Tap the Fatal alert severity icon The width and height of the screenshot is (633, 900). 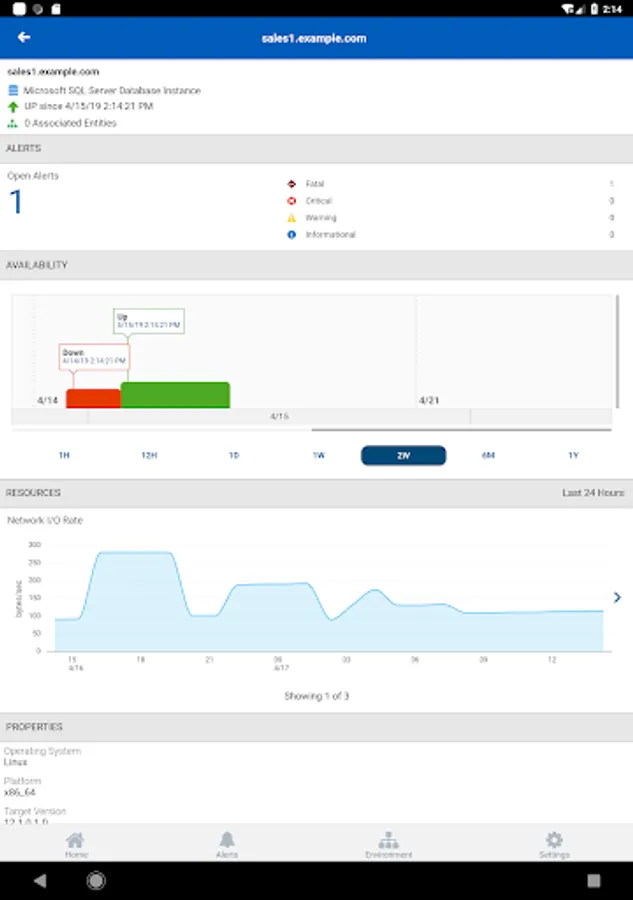tap(292, 184)
